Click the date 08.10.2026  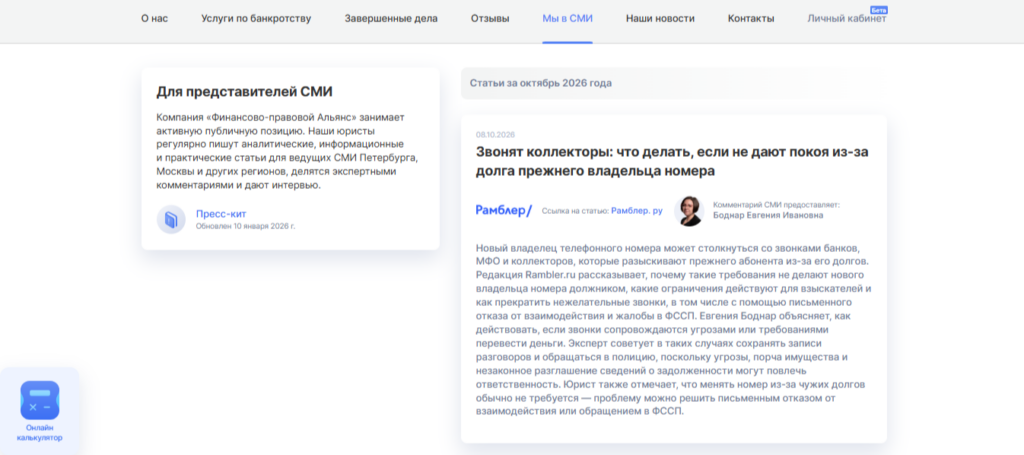pos(496,134)
